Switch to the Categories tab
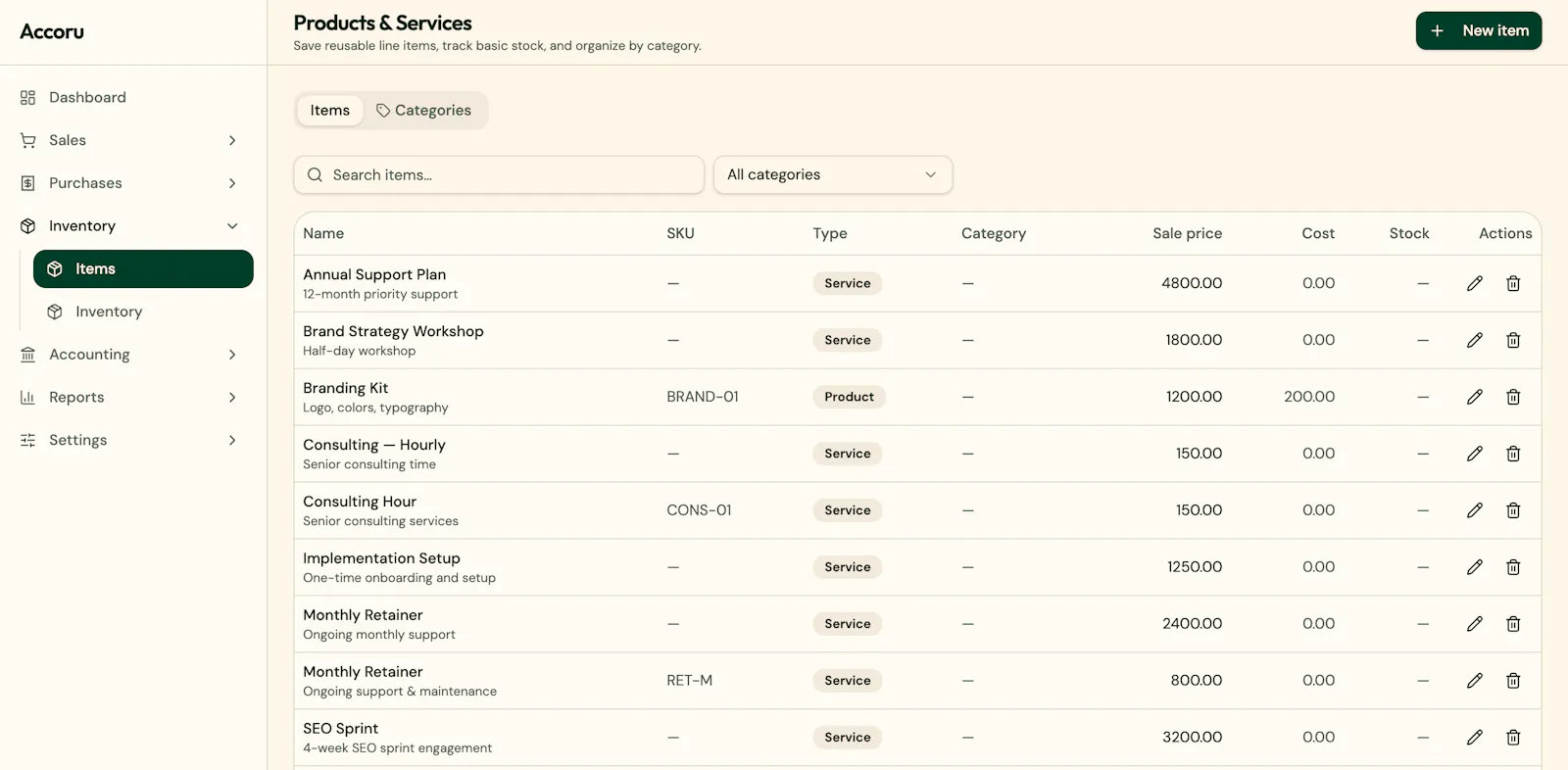This screenshot has height=770, width=1568. (x=423, y=111)
